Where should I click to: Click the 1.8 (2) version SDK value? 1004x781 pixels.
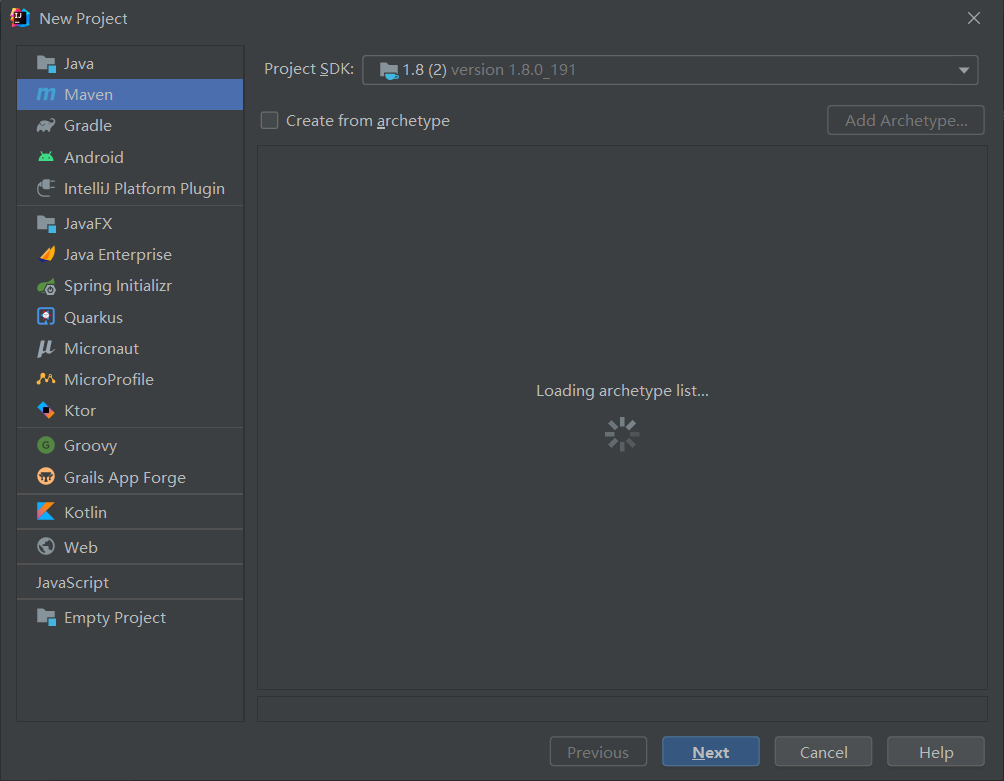(x=489, y=70)
